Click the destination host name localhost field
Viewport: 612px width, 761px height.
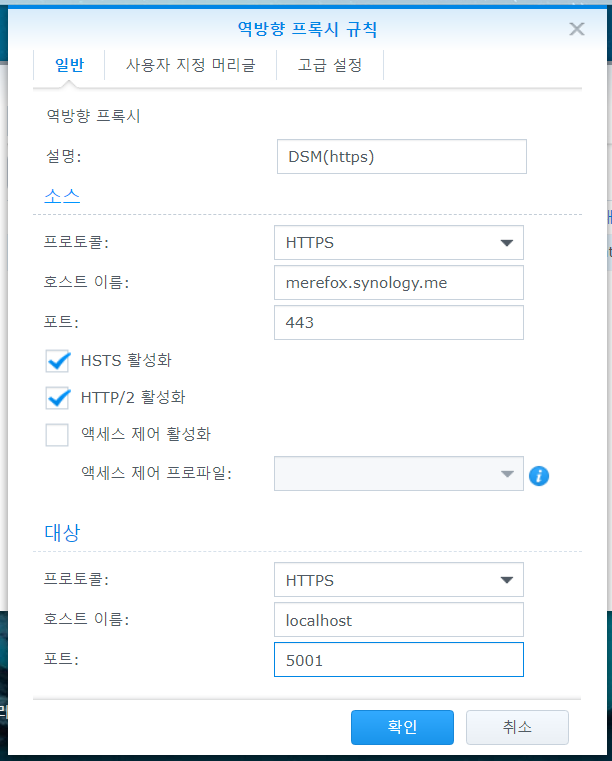[x=398, y=619]
